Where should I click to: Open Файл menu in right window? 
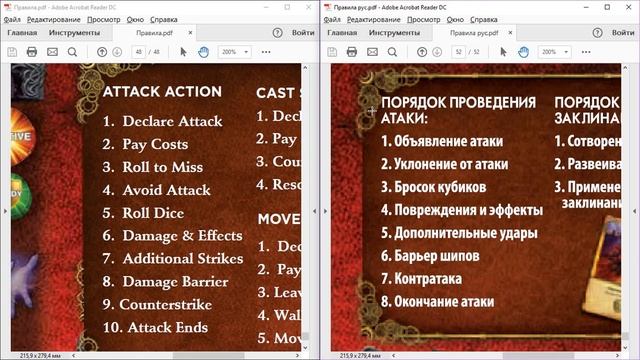332,20
